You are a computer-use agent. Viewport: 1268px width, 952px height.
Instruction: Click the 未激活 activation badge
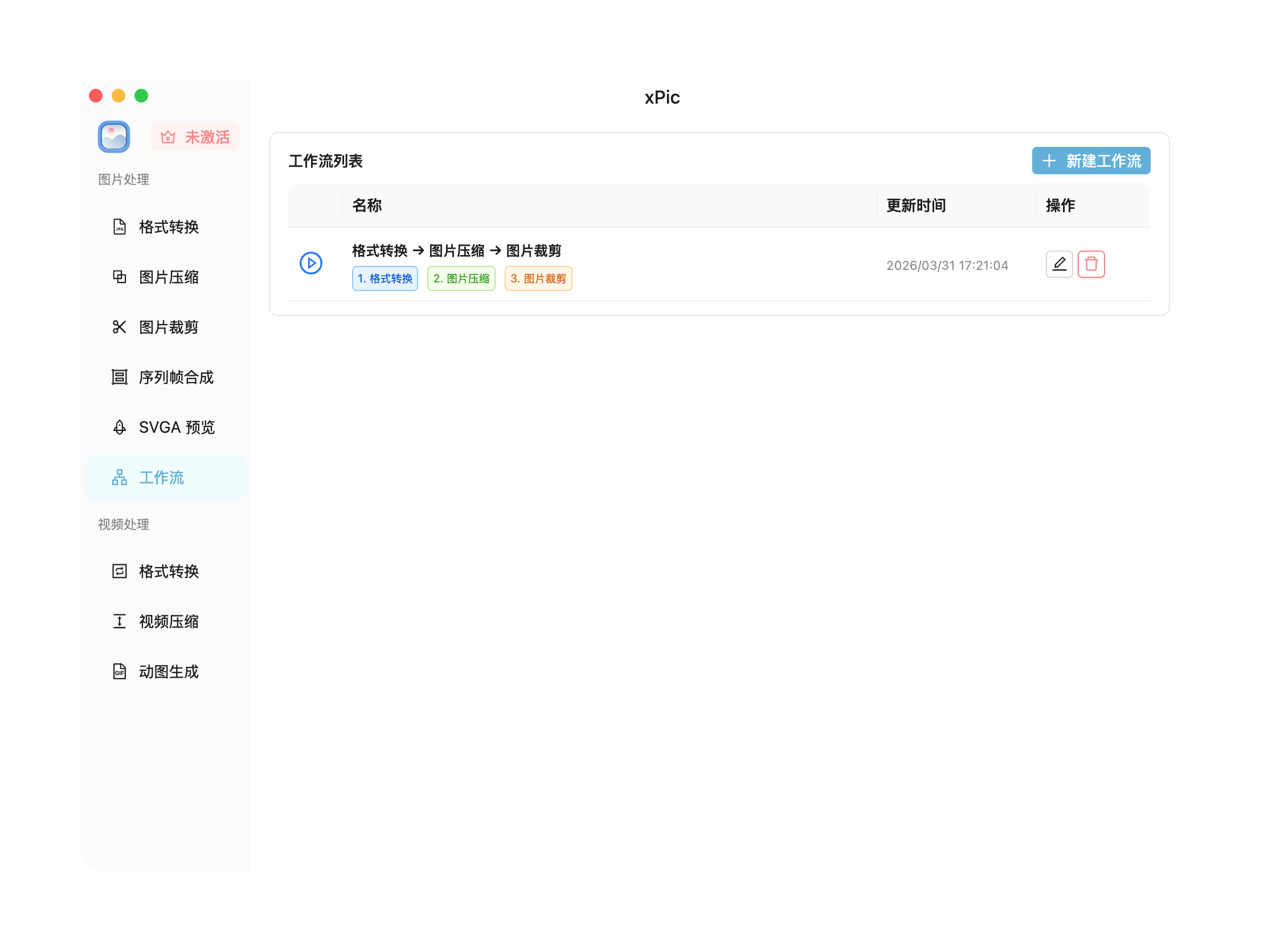point(195,137)
